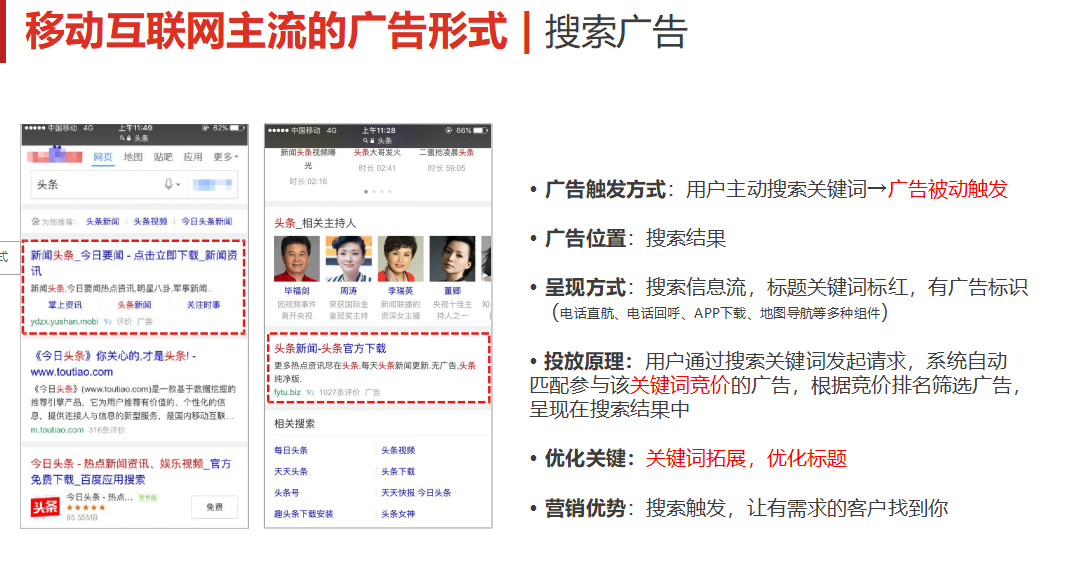Click the 头条_相关主持人 section heading
This screenshot has height=569, width=1068.
click(315, 223)
